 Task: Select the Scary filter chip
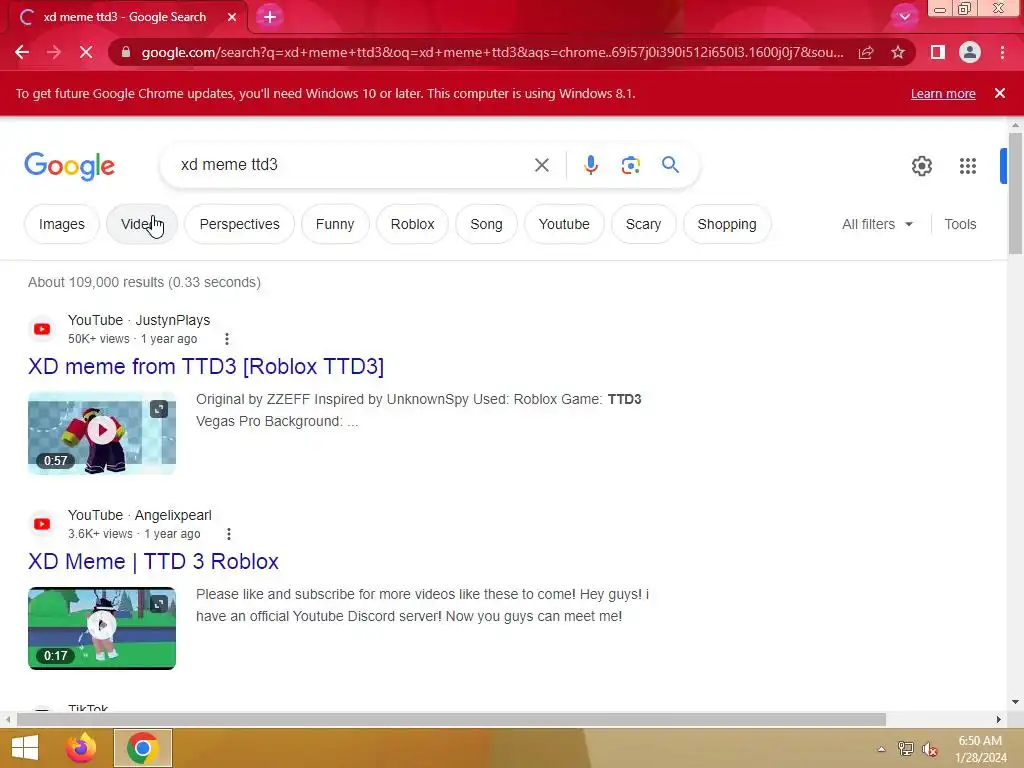click(643, 224)
